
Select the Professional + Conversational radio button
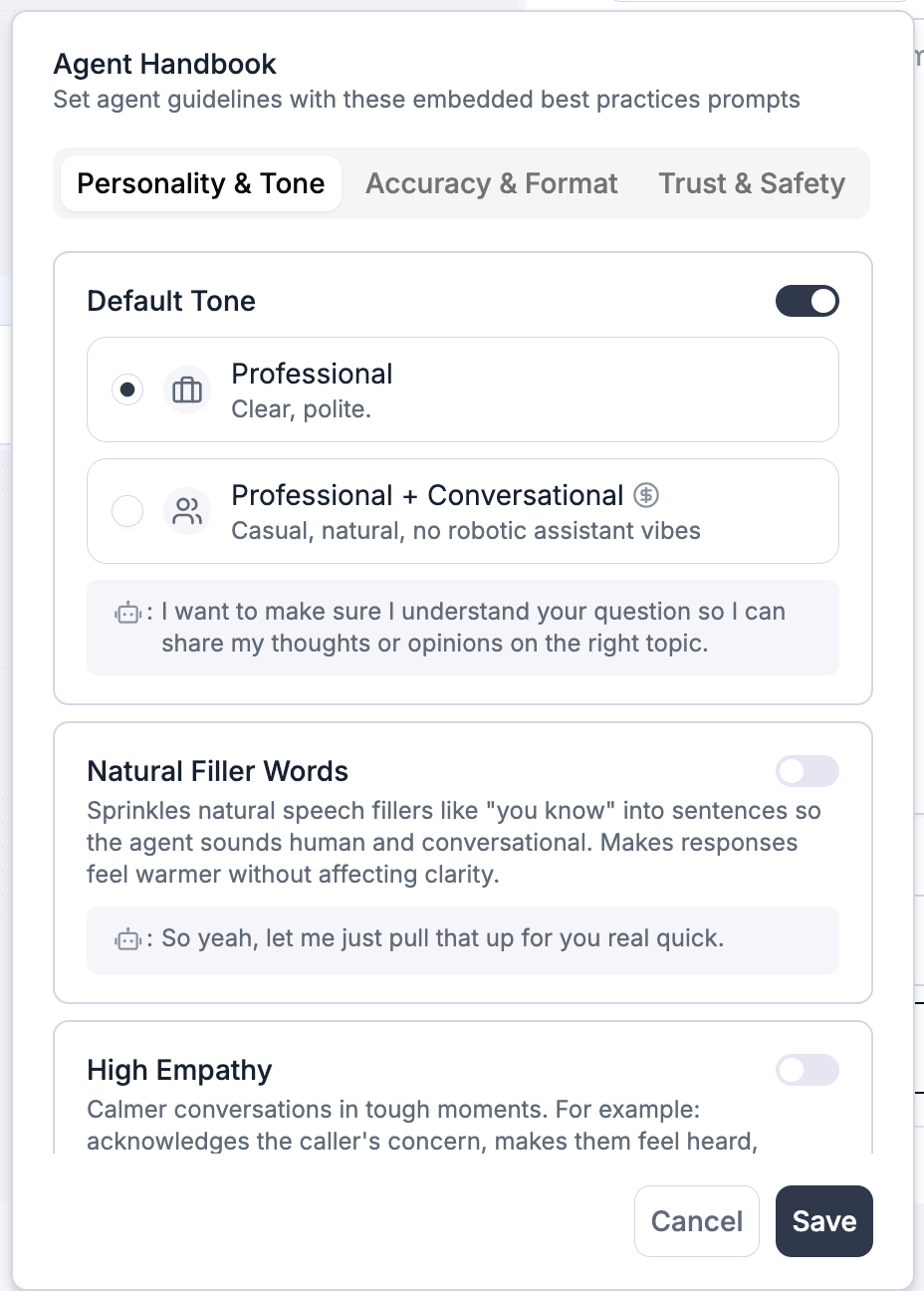pos(127,511)
